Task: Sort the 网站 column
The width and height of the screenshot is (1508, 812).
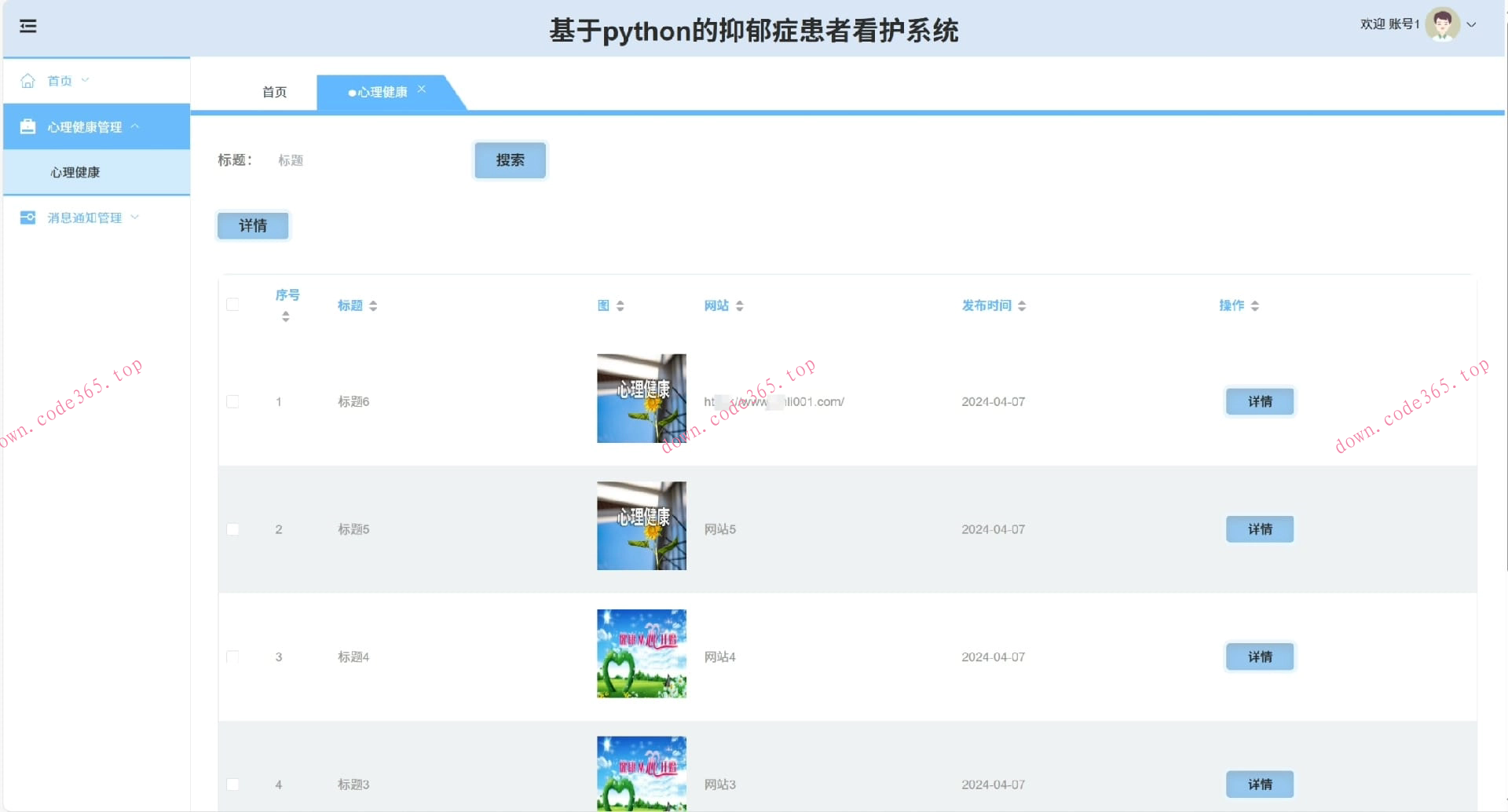Action: point(740,305)
